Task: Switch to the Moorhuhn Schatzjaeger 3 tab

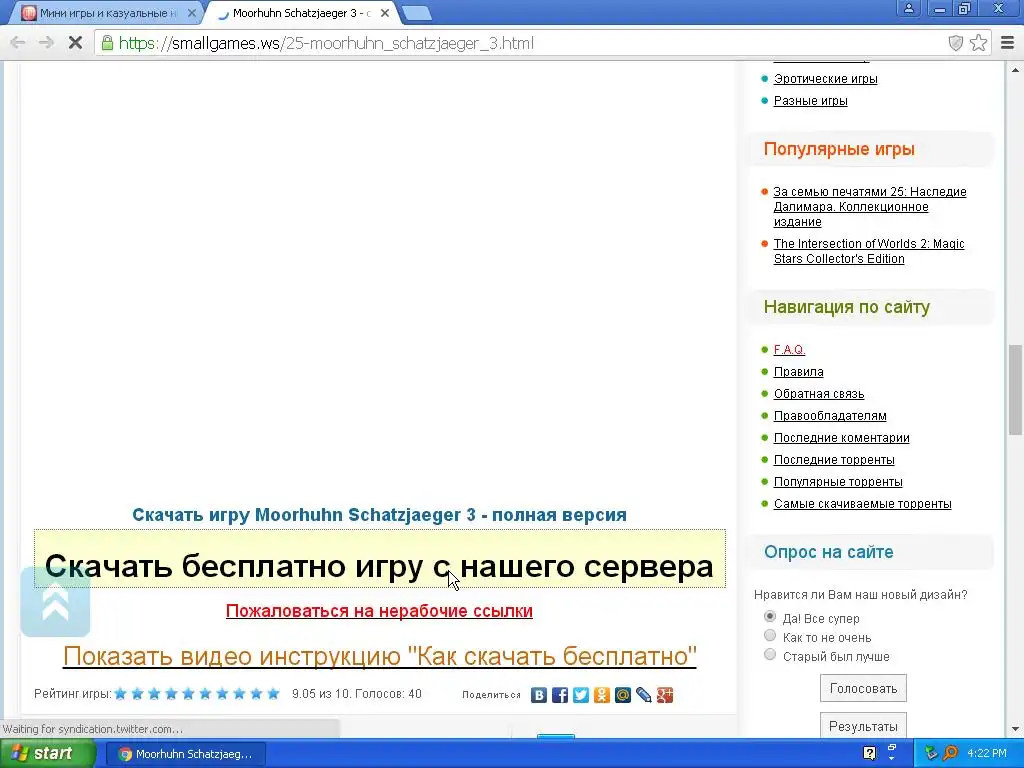Action: [x=300, y=13]
